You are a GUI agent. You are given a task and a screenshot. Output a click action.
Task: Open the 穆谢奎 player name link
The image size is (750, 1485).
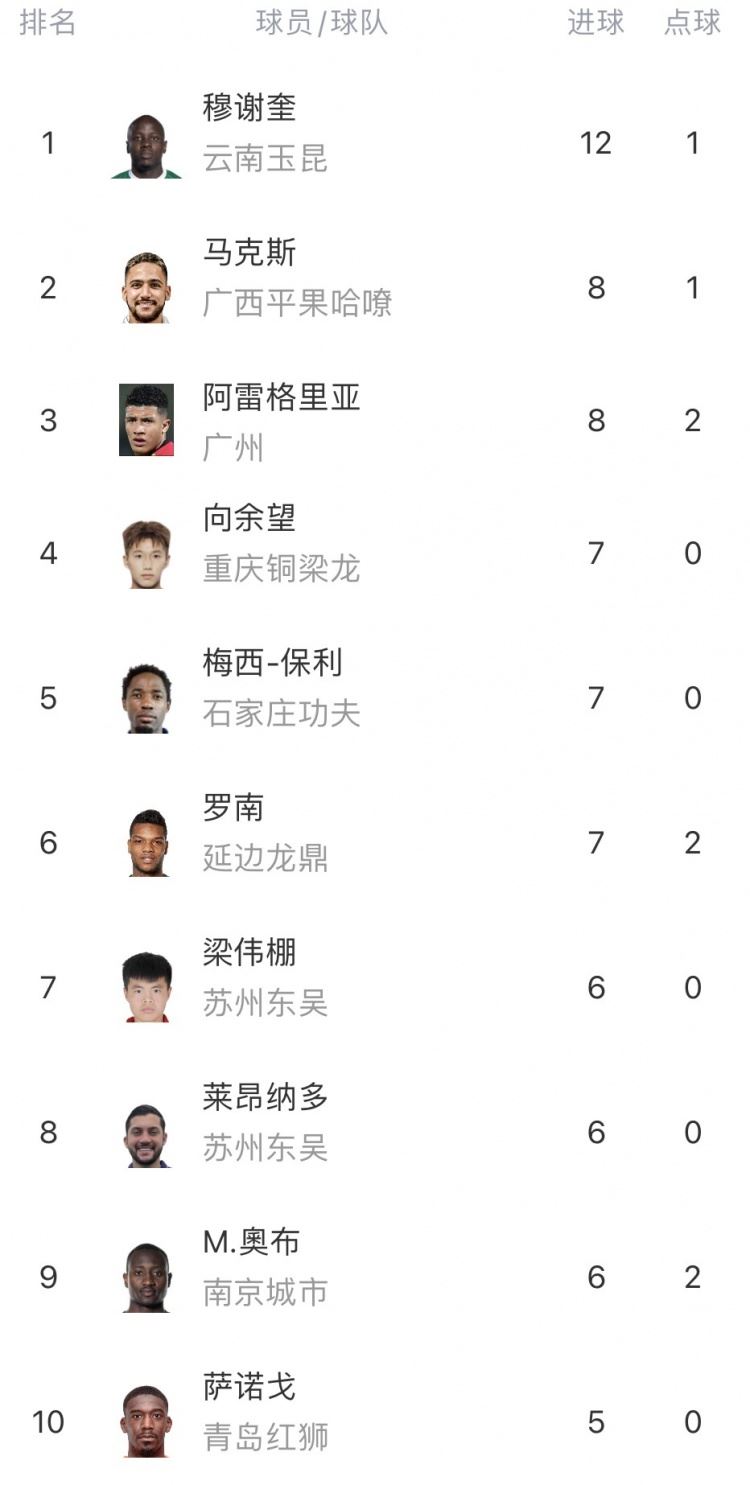(249, 108)
